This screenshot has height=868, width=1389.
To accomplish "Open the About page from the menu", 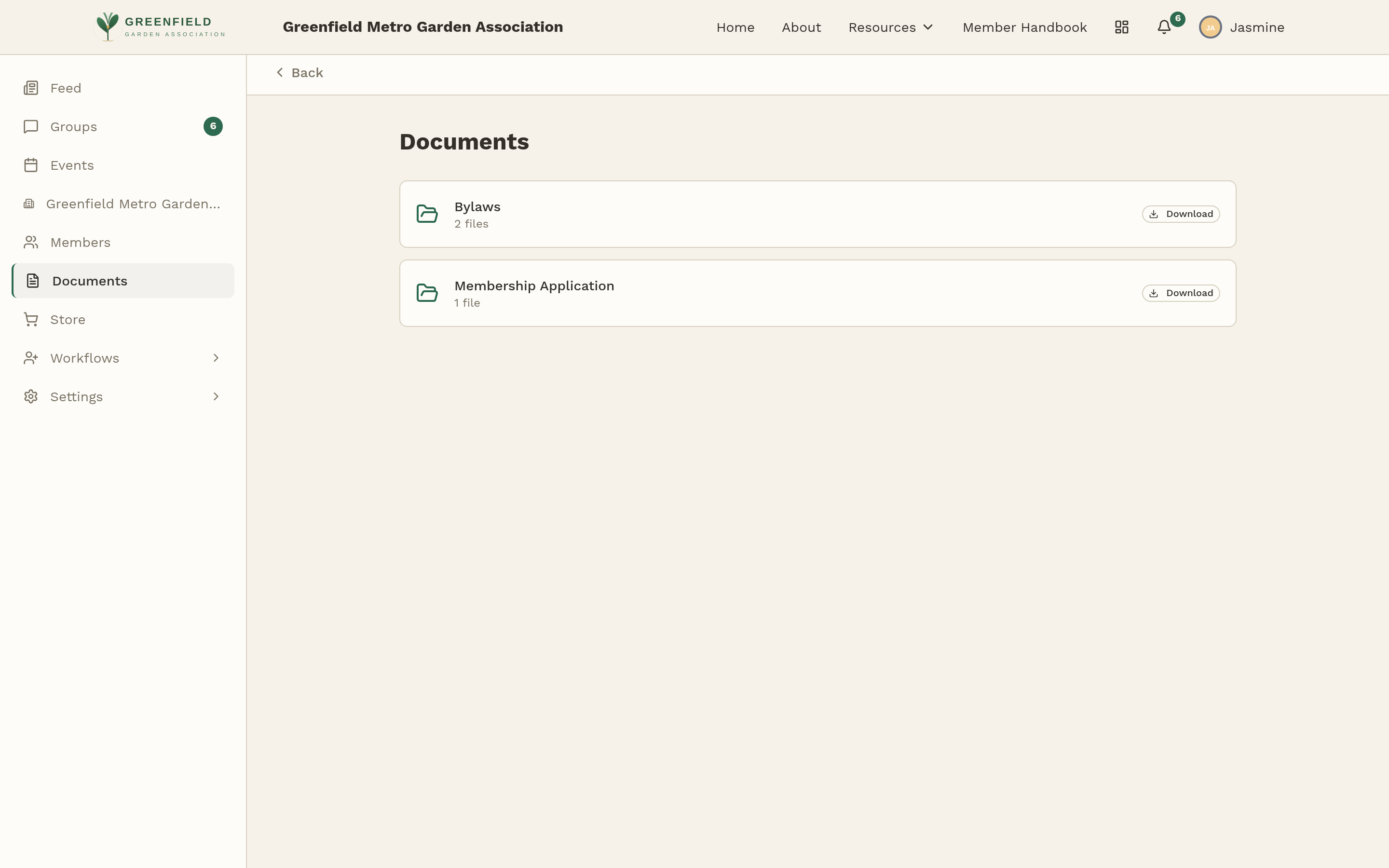I will pos(801,27).
